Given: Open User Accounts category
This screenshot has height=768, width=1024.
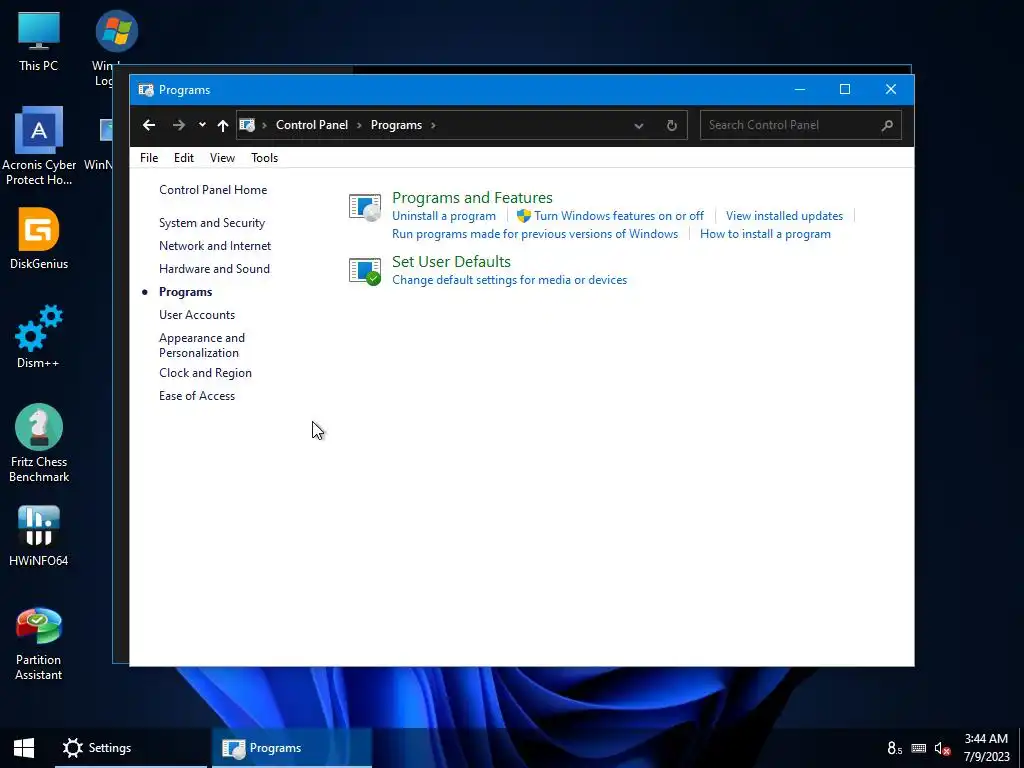Looking at the screenshot, I should click(x=197, y=315).
